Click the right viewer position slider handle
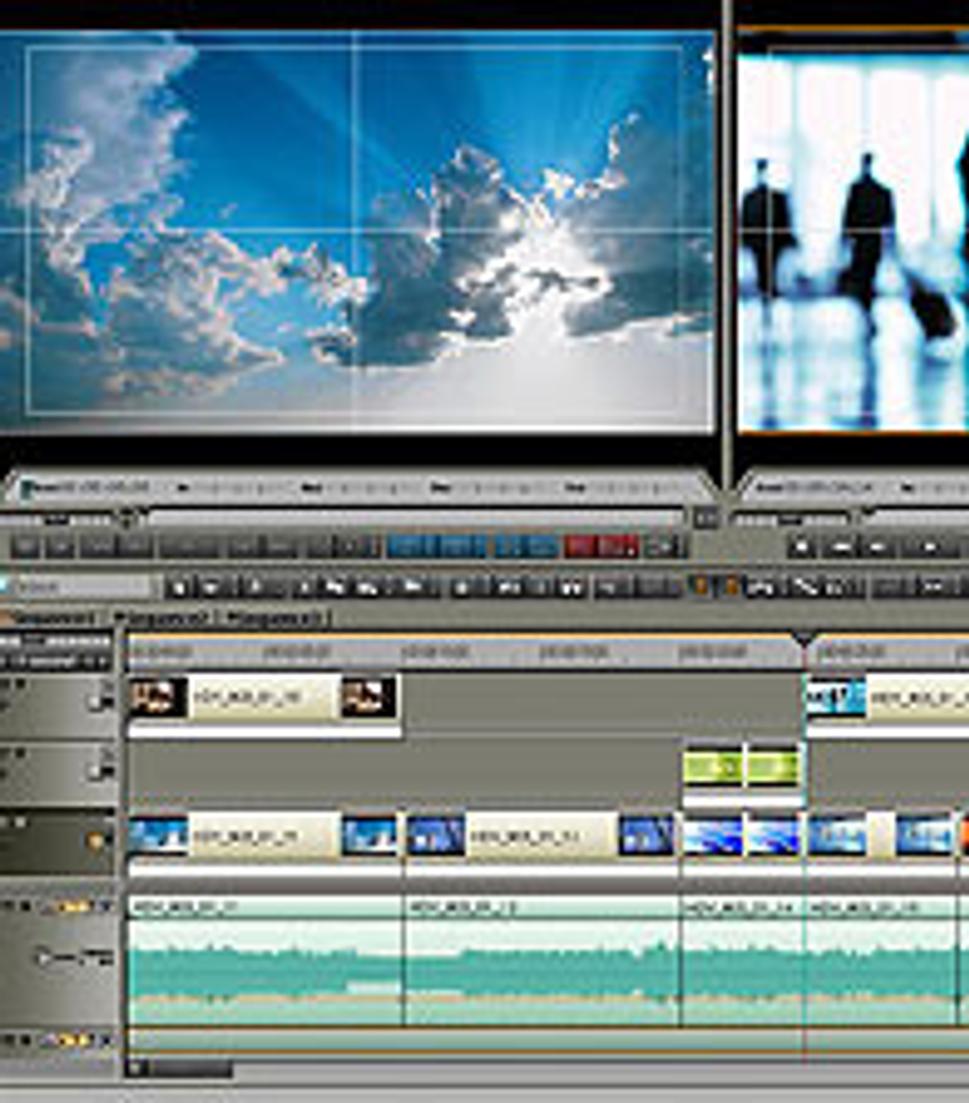The height and width of the screenshot is (1103, 969). click(866, 515)
